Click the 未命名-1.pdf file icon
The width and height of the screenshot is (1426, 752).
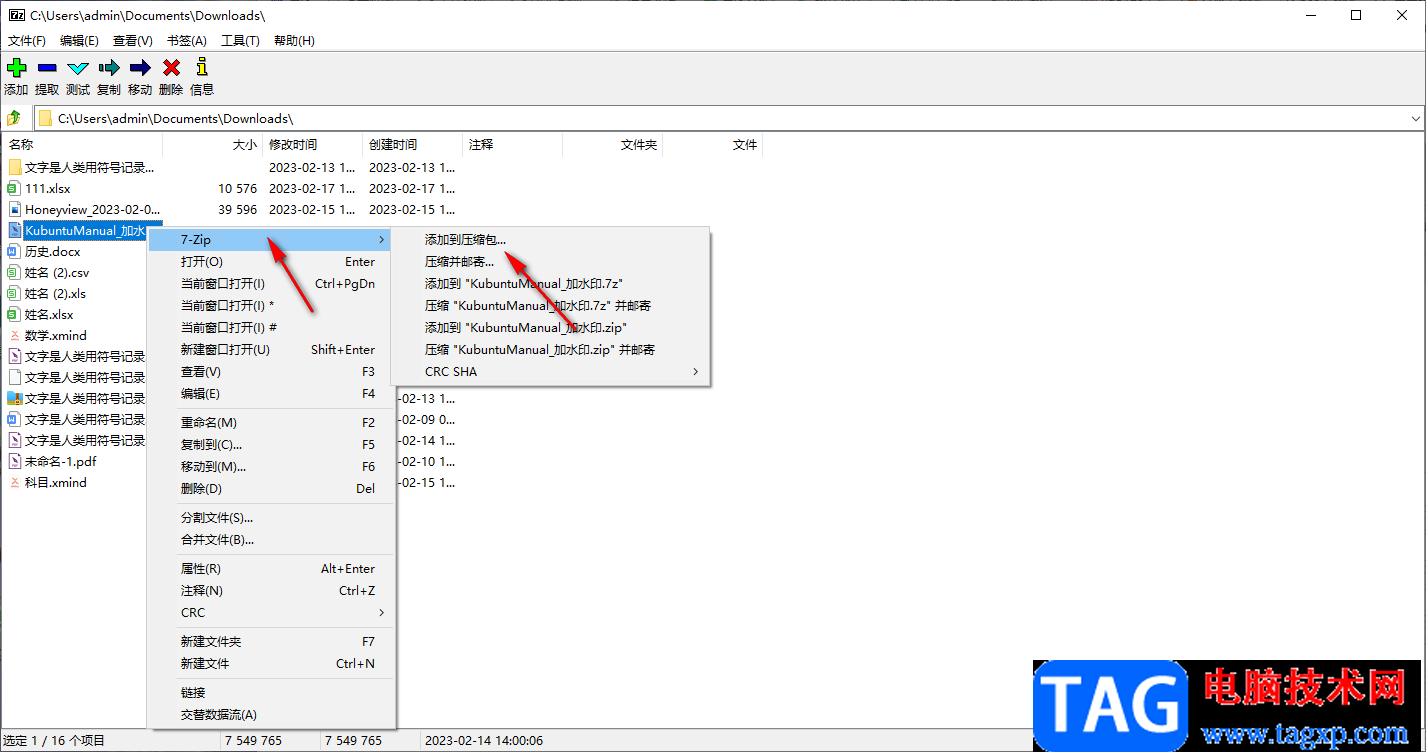(14, 461)
